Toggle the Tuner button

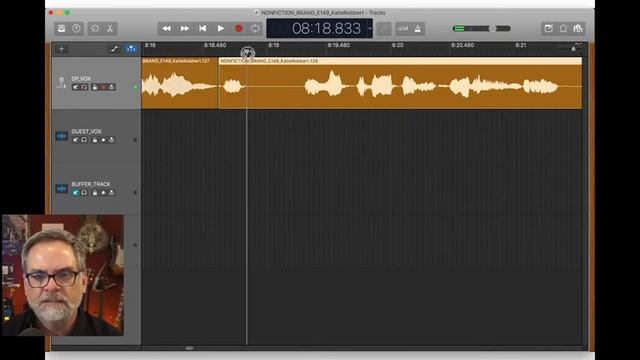384,28
